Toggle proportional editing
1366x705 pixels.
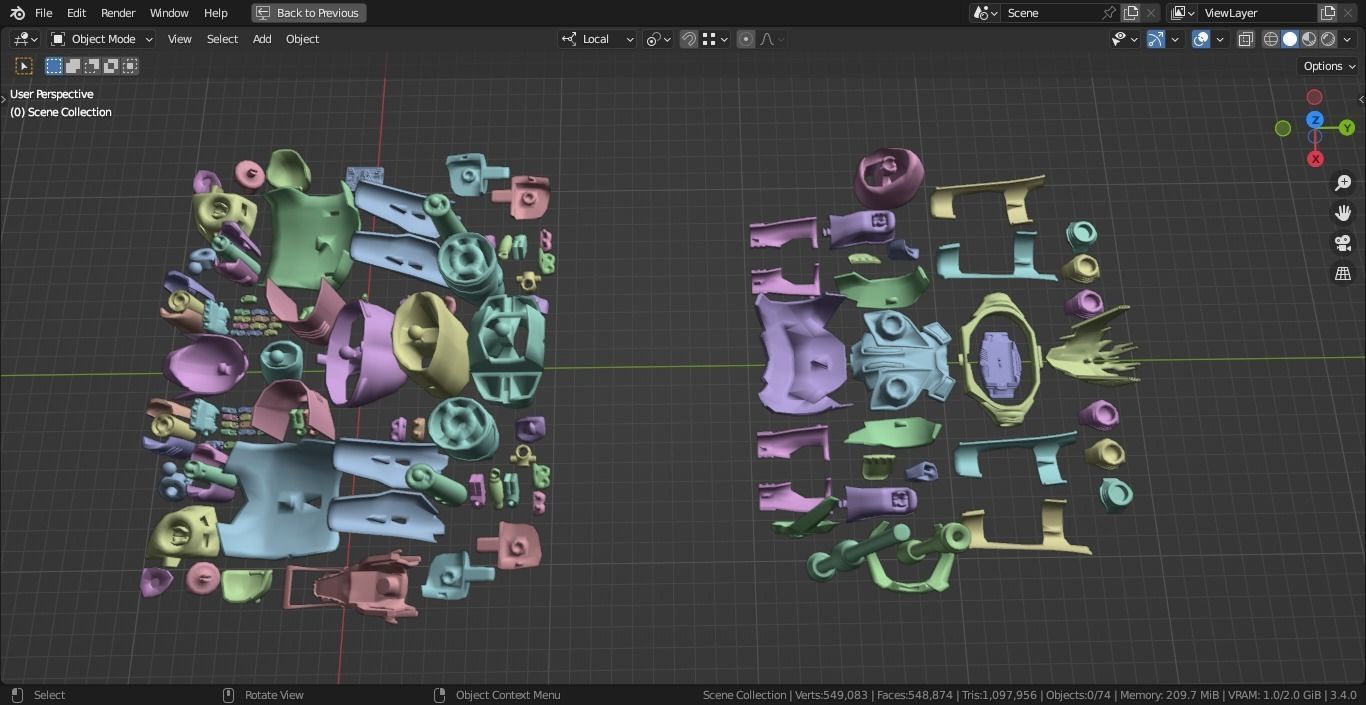(746, 39)
